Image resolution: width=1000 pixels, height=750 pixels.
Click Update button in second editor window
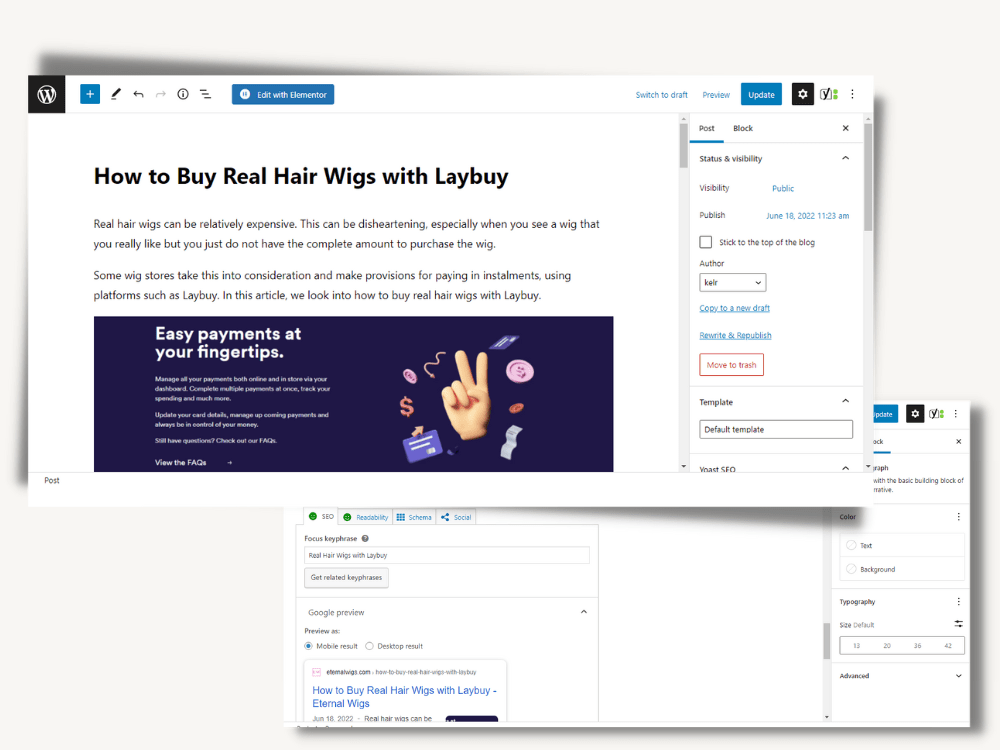[x=885, y=414]
